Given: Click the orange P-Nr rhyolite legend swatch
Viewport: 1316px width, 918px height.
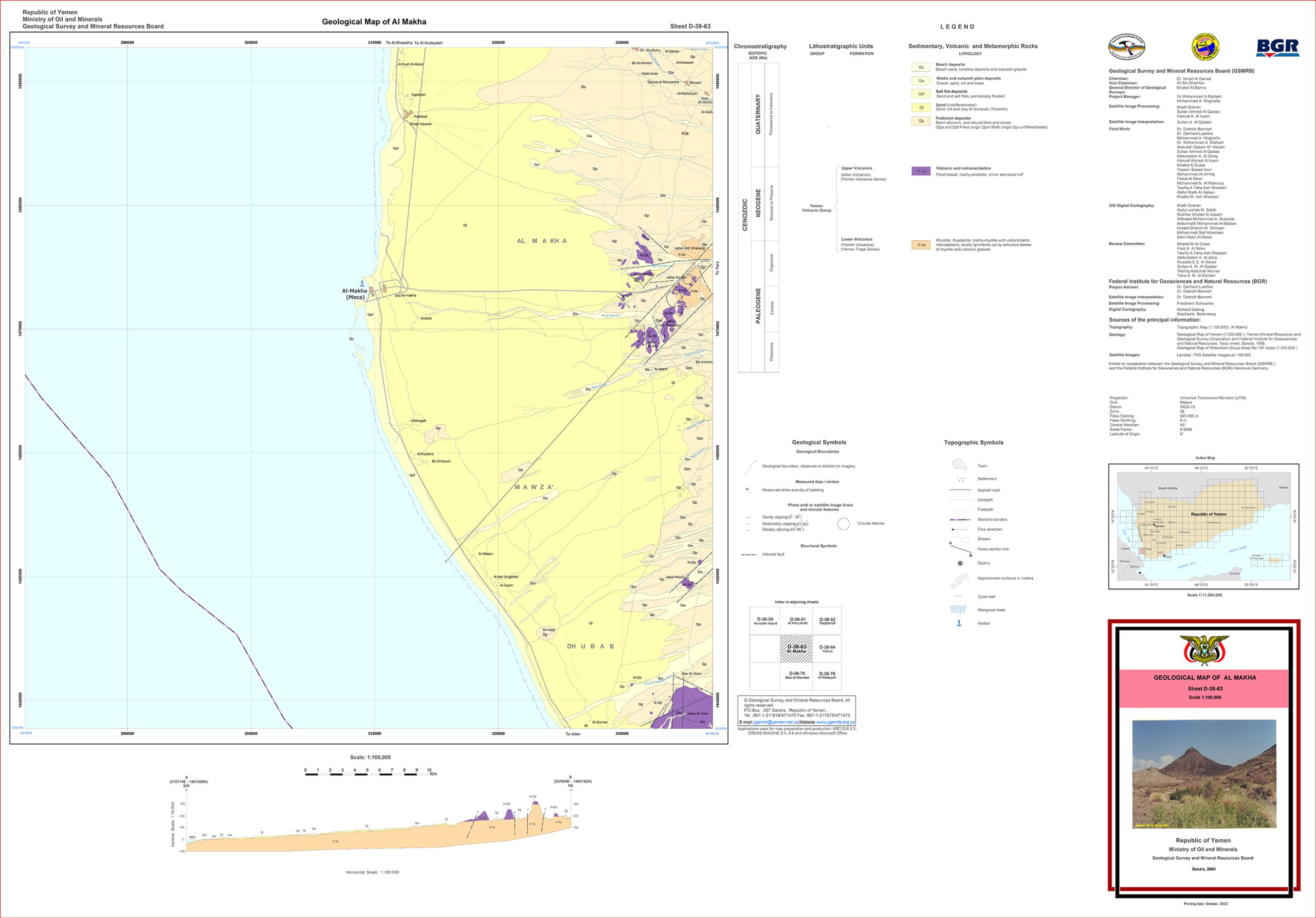Looking at the screenshot, I should [921, 245].
